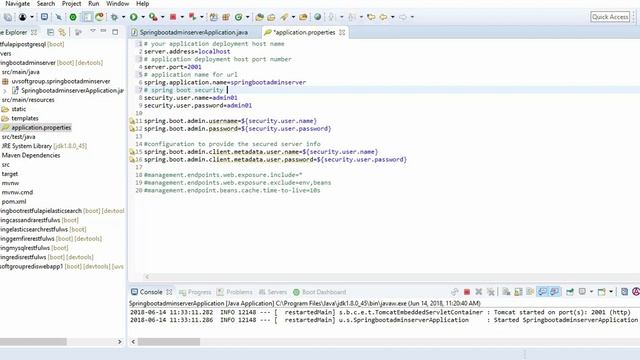The height and width of the screenshot is (360, 640).
Task: Click the Debug bug icon in toolbar
Action: pyautogui.click(x=114, y=17)
